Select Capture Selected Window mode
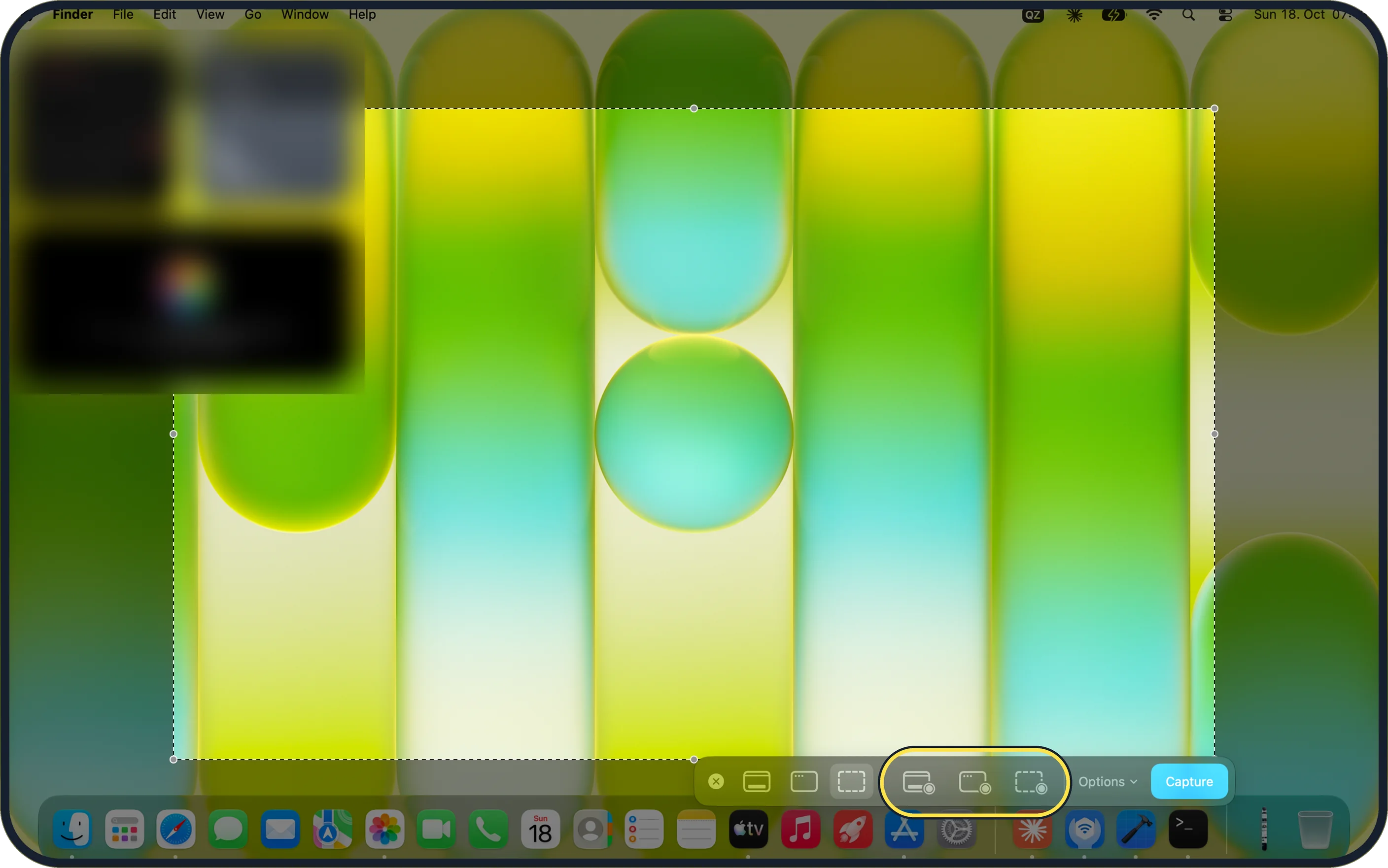Screen dimensions: 1388x868 804,781
